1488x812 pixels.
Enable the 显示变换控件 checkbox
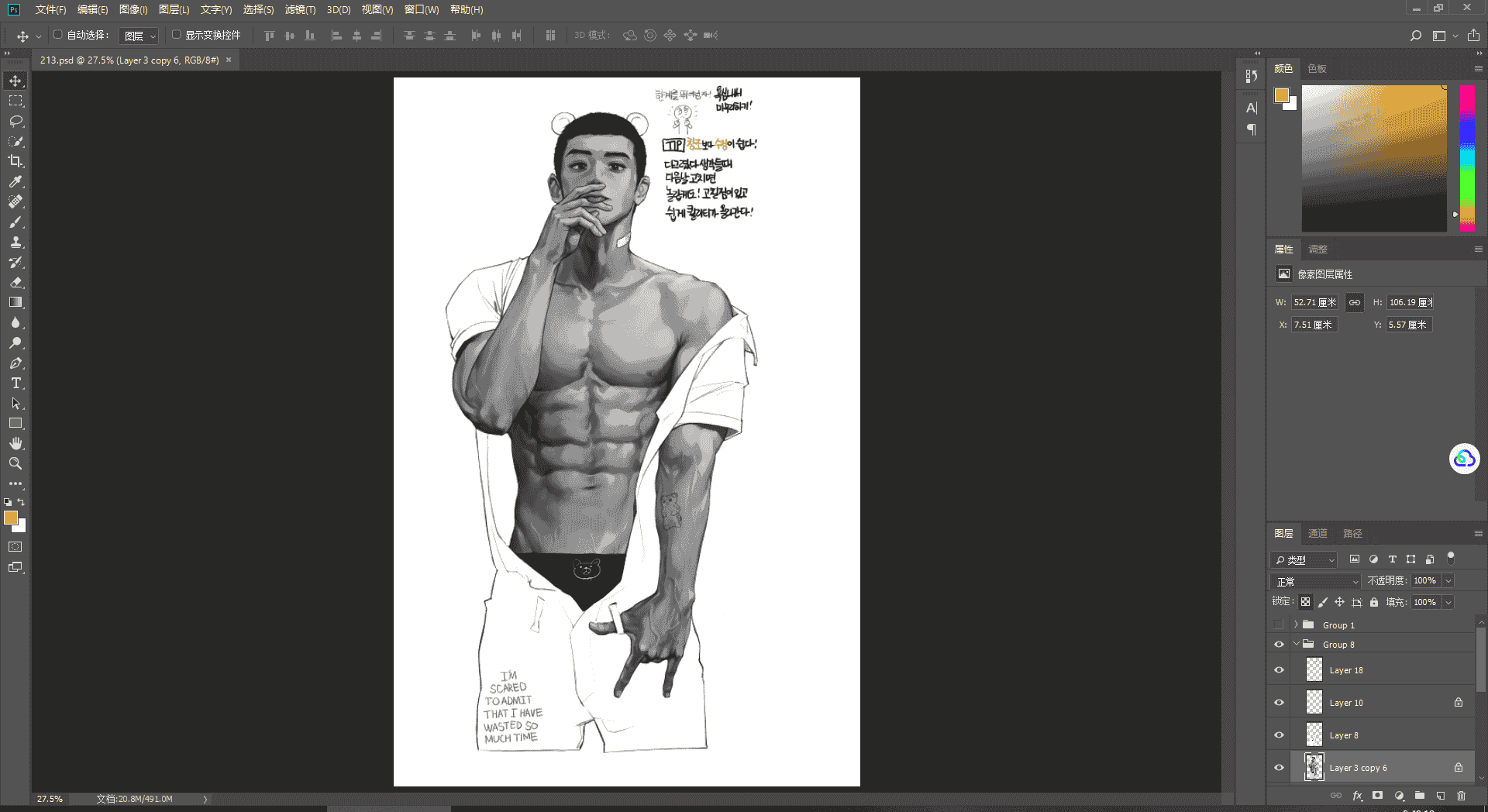coord(177,35)
